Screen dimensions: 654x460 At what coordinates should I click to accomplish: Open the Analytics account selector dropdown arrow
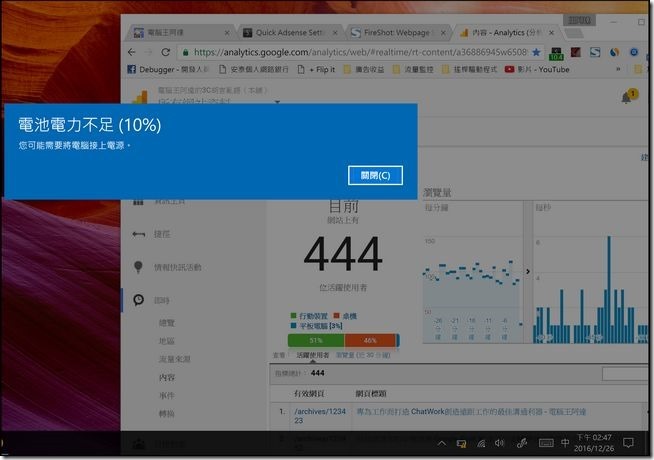277,101
